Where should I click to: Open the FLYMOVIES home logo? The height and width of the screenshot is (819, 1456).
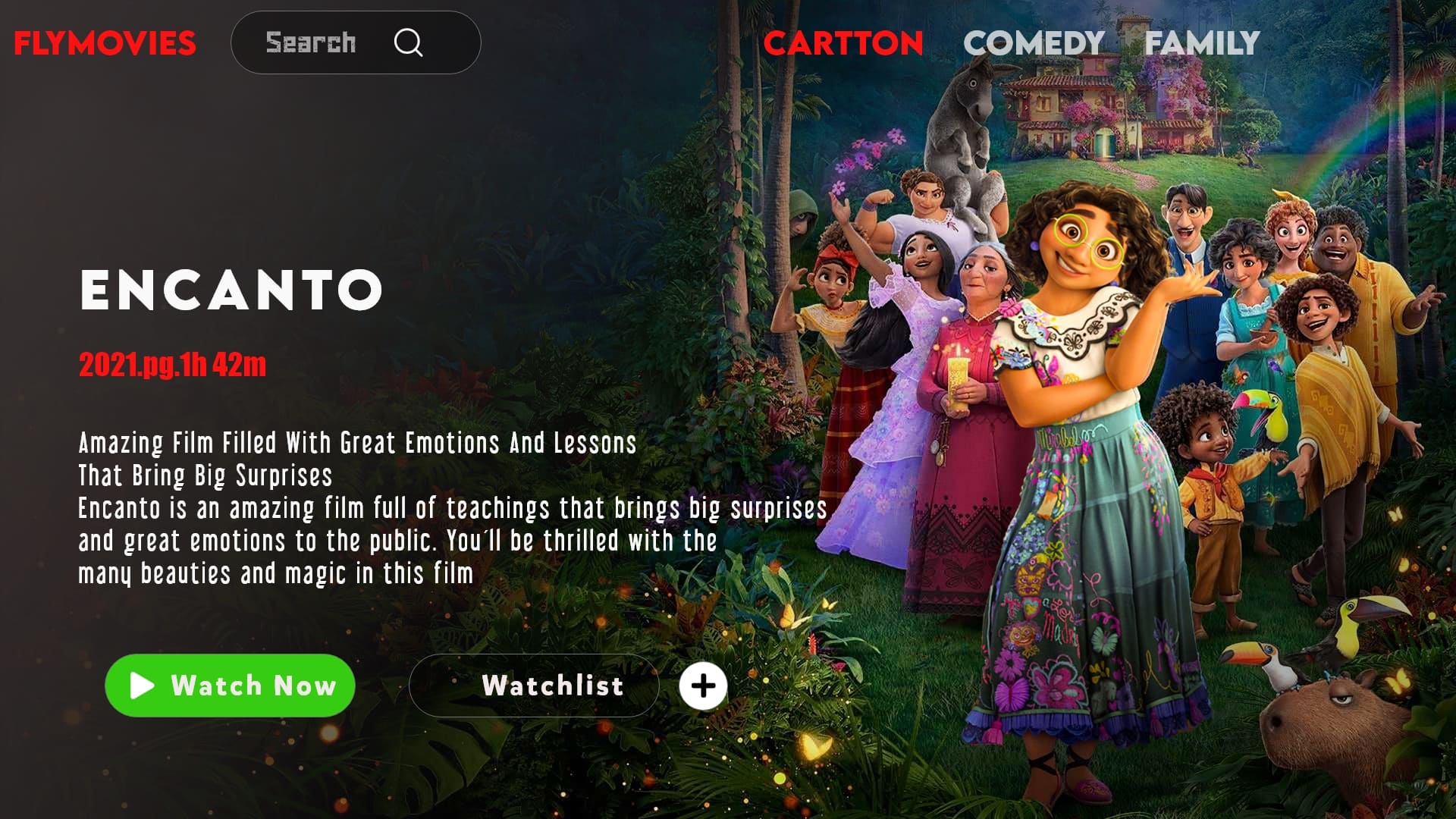(105, 43)
